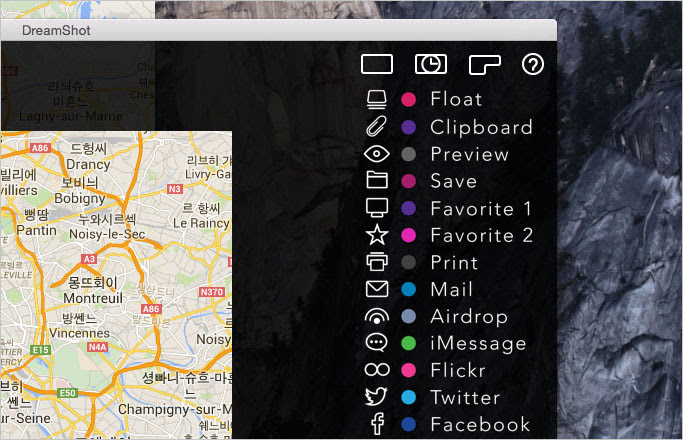Post to Facebook label
The height and width of the screenshot is (440, 683).
click(480, 424)
